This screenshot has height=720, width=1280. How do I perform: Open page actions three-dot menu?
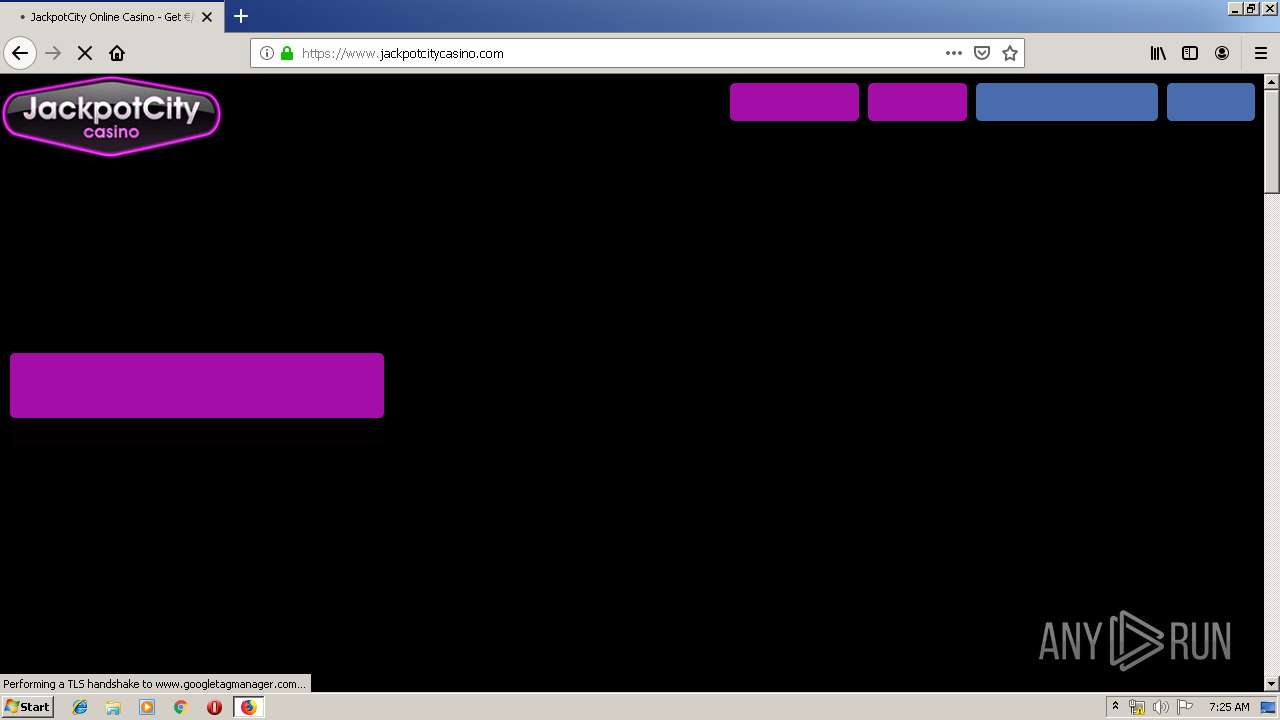click(x=954, y=53)
